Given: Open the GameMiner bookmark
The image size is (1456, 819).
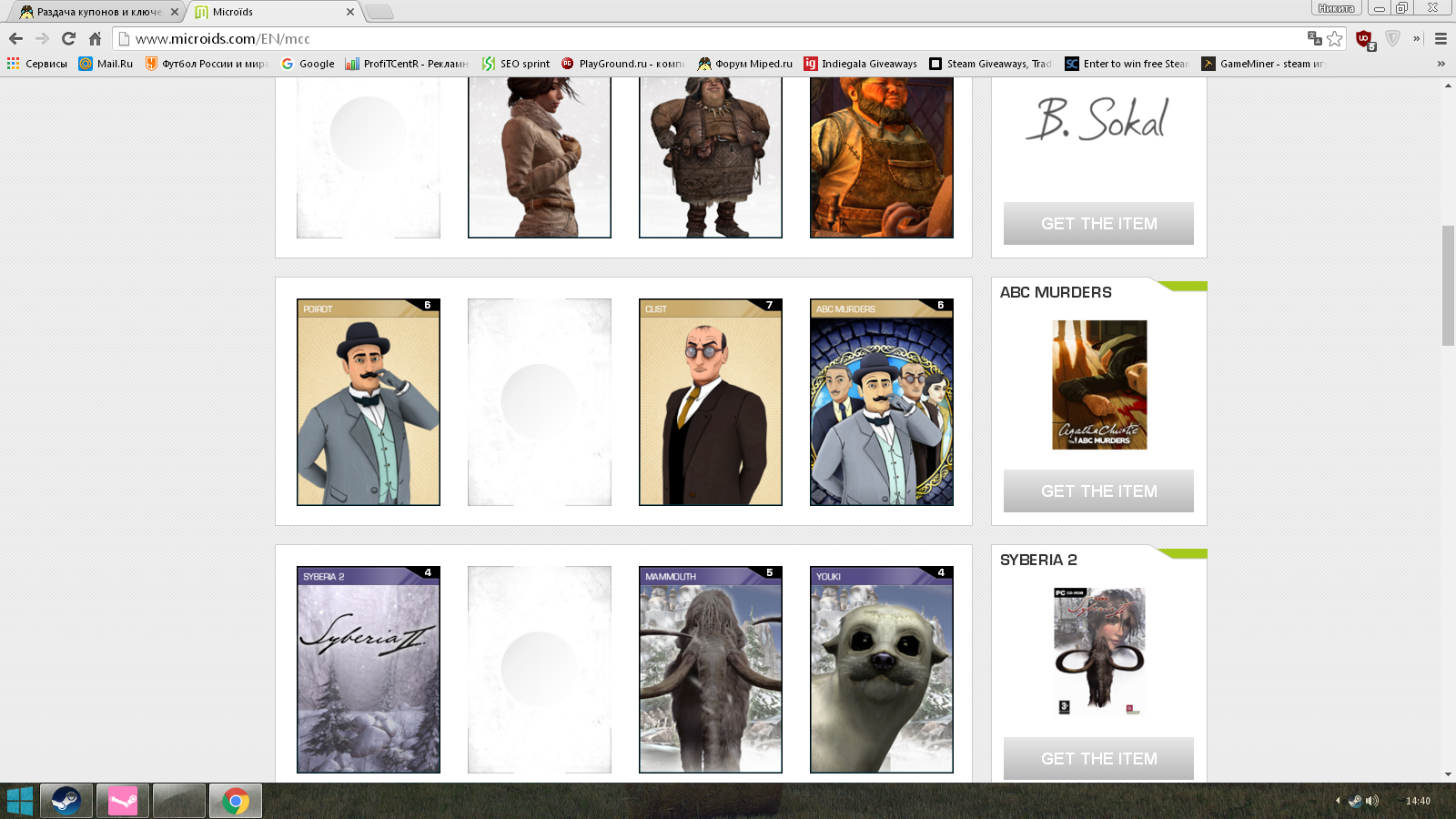Looking at the screenshot, I should 1263,64.
